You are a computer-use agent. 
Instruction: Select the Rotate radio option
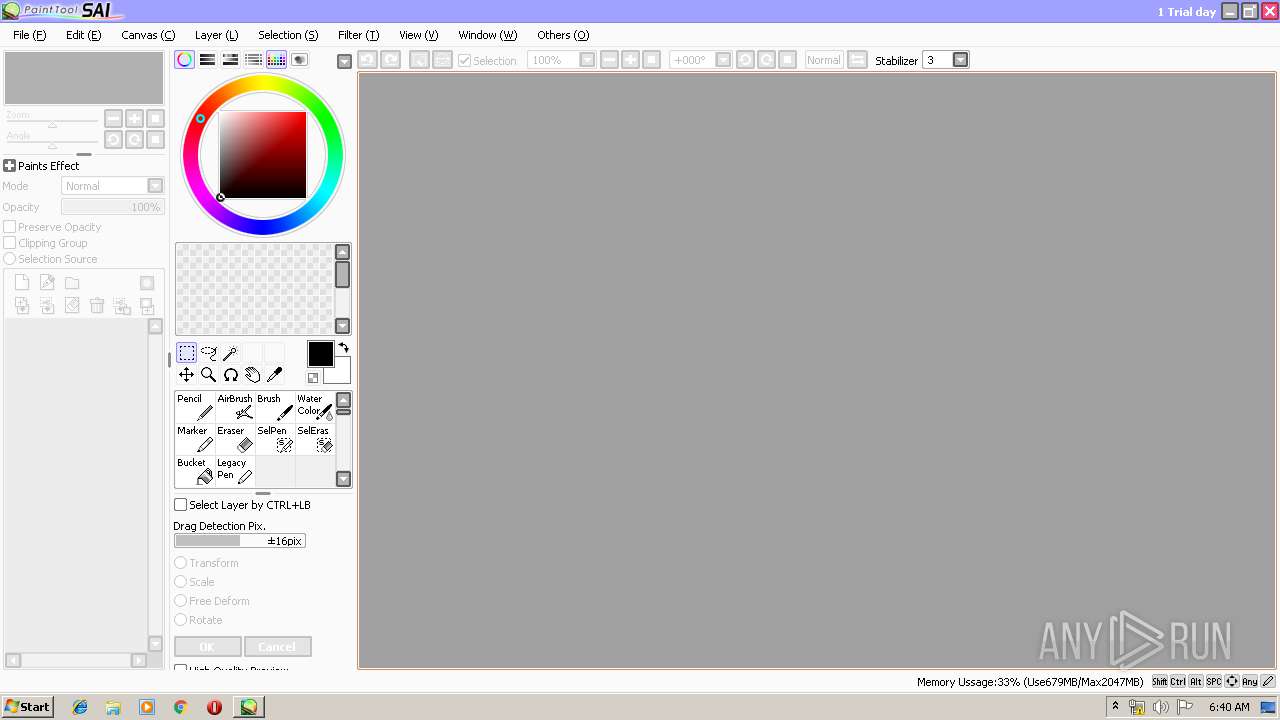(181, 620)
